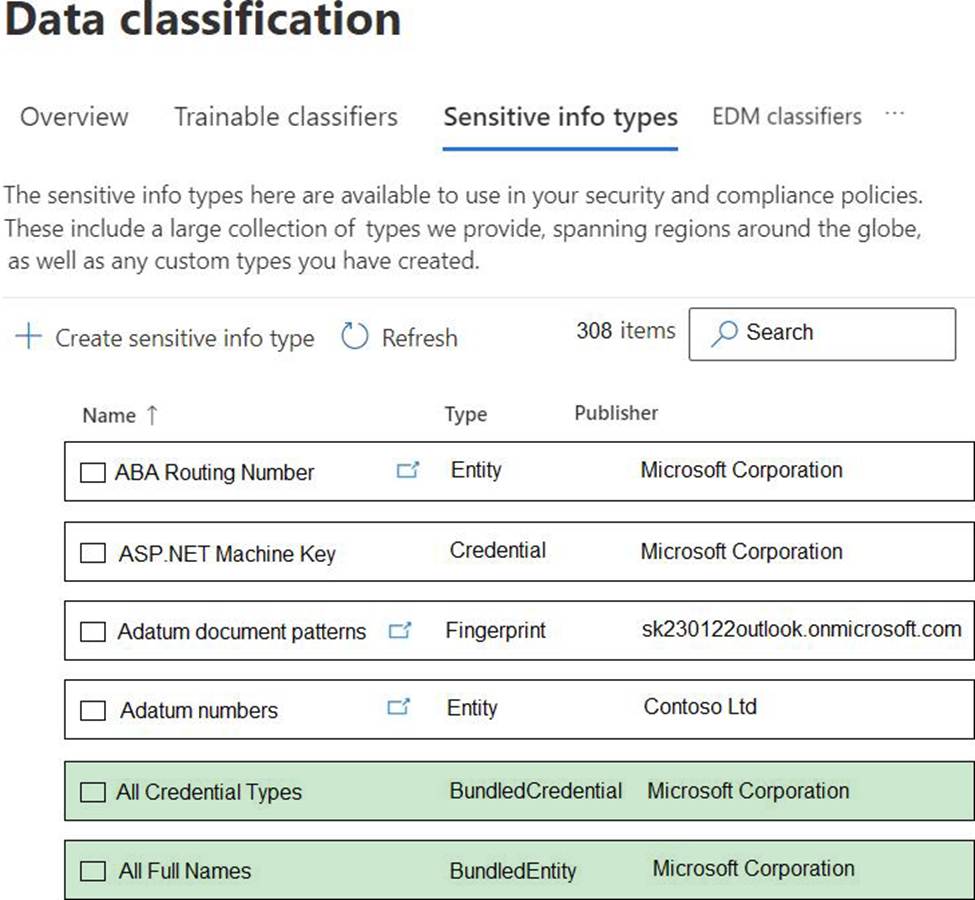
Task: Click Create sensitive info type
Action: click(x=184, y=339)
